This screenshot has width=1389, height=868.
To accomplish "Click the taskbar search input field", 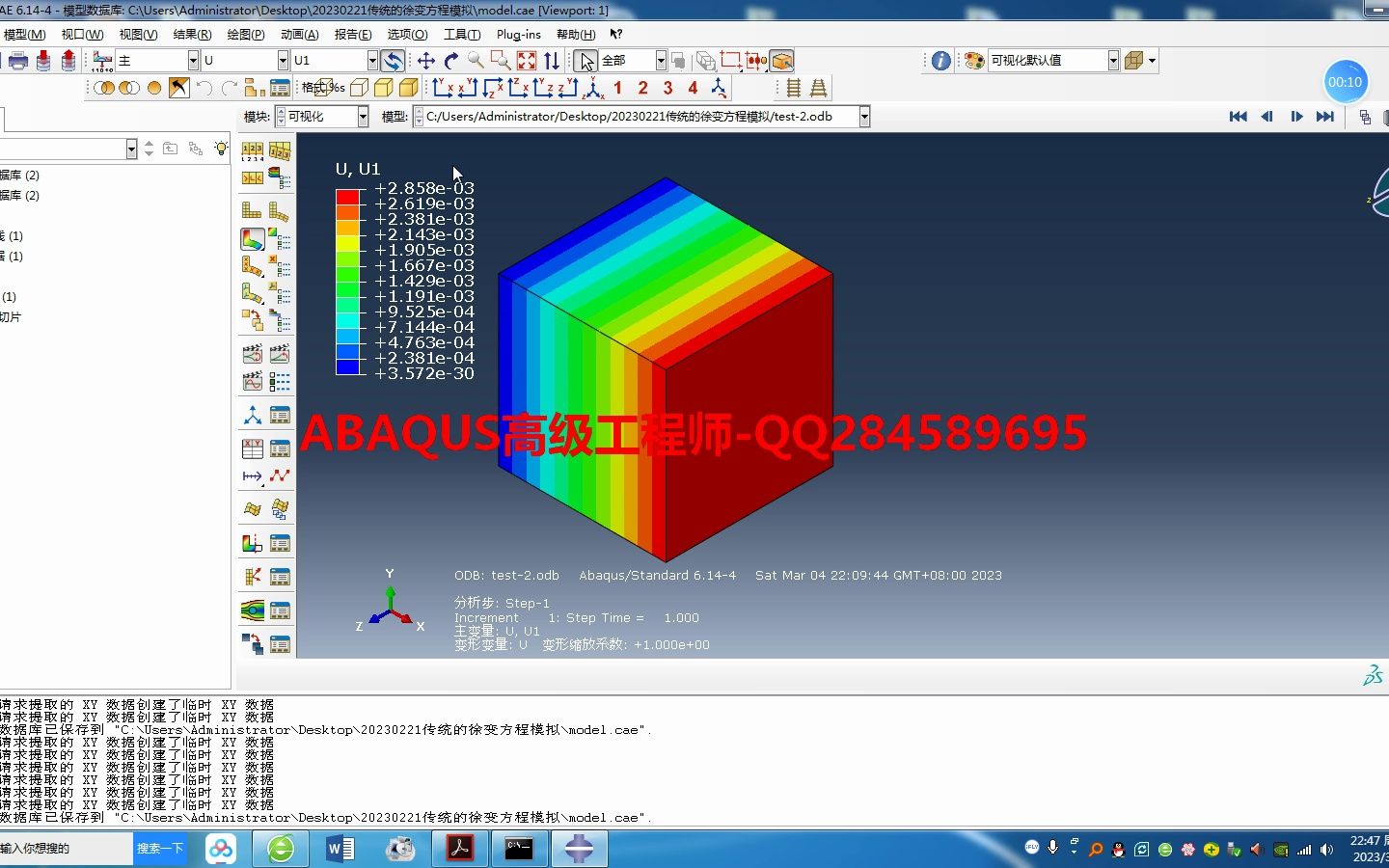I will point(66,849).
